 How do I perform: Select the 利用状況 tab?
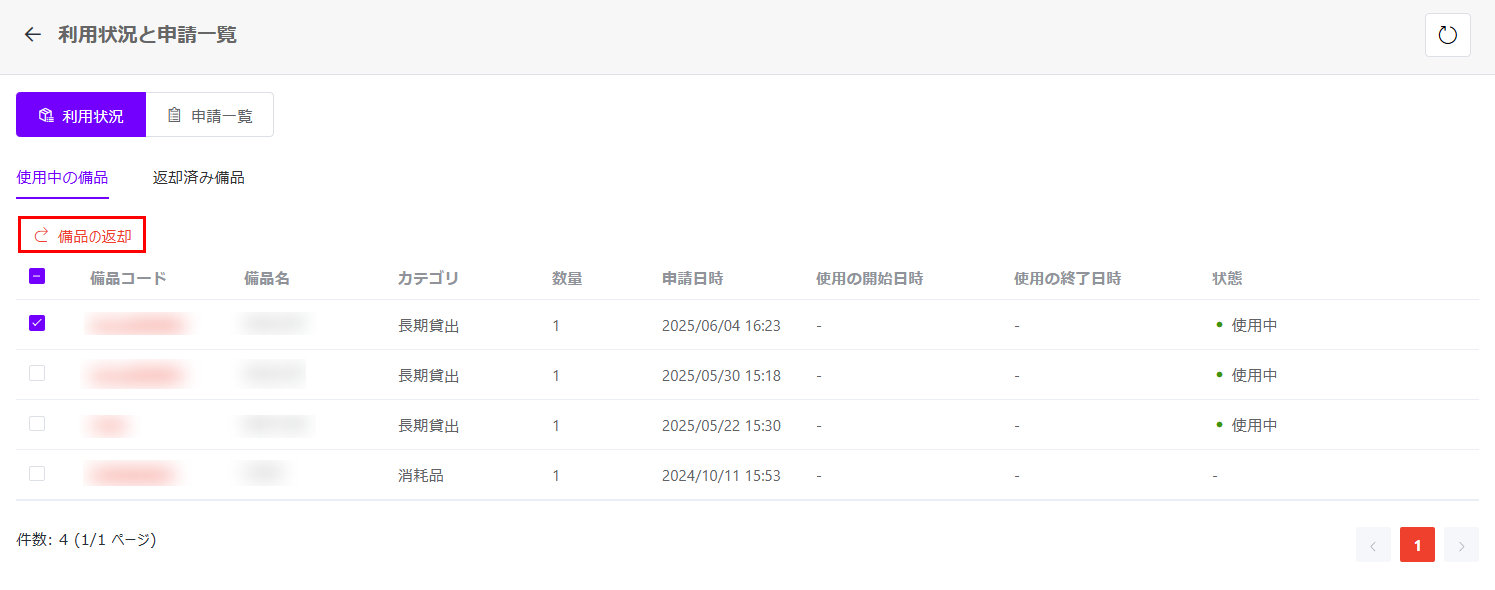point(81,115)
